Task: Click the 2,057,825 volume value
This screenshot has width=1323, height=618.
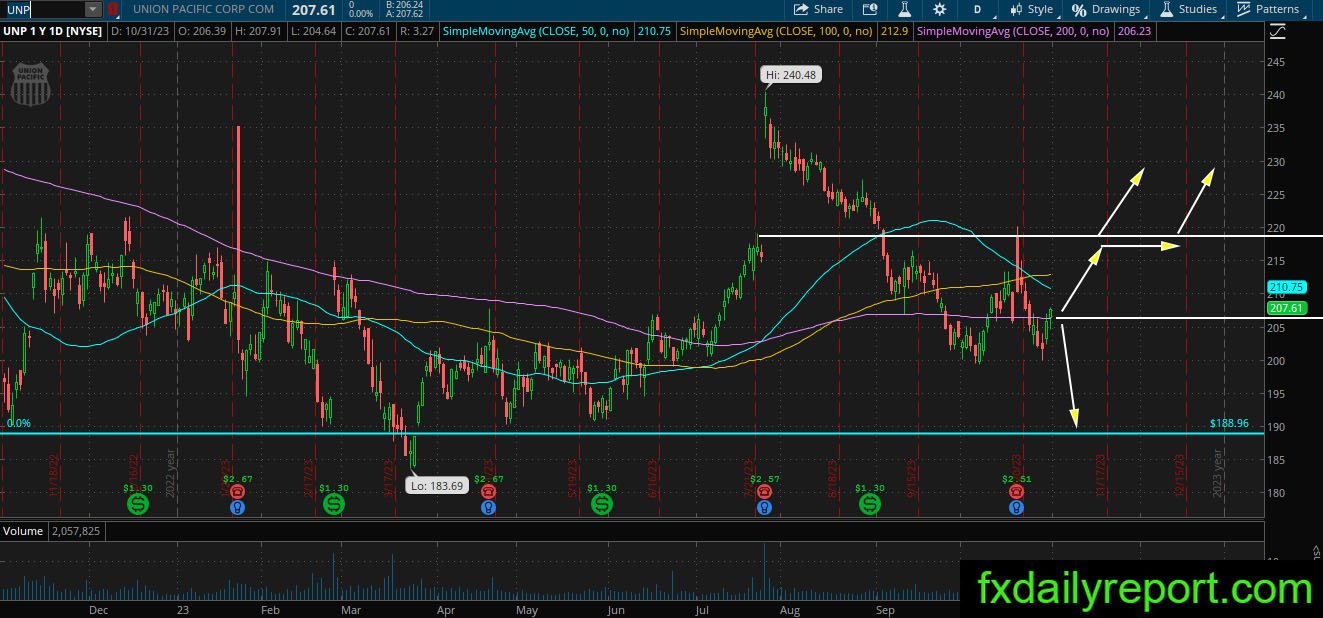Action: pyautogui.click(x=75, y=531)
